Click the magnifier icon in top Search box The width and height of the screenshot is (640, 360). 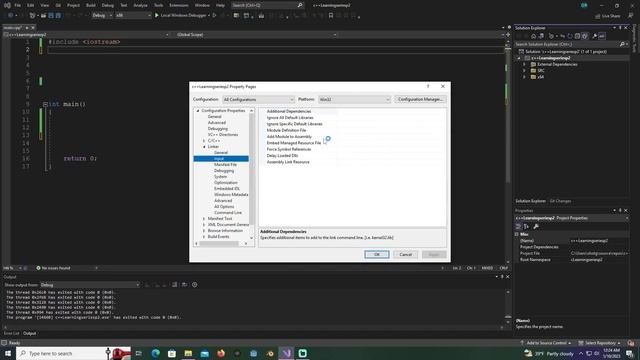(x=300, y=5)
